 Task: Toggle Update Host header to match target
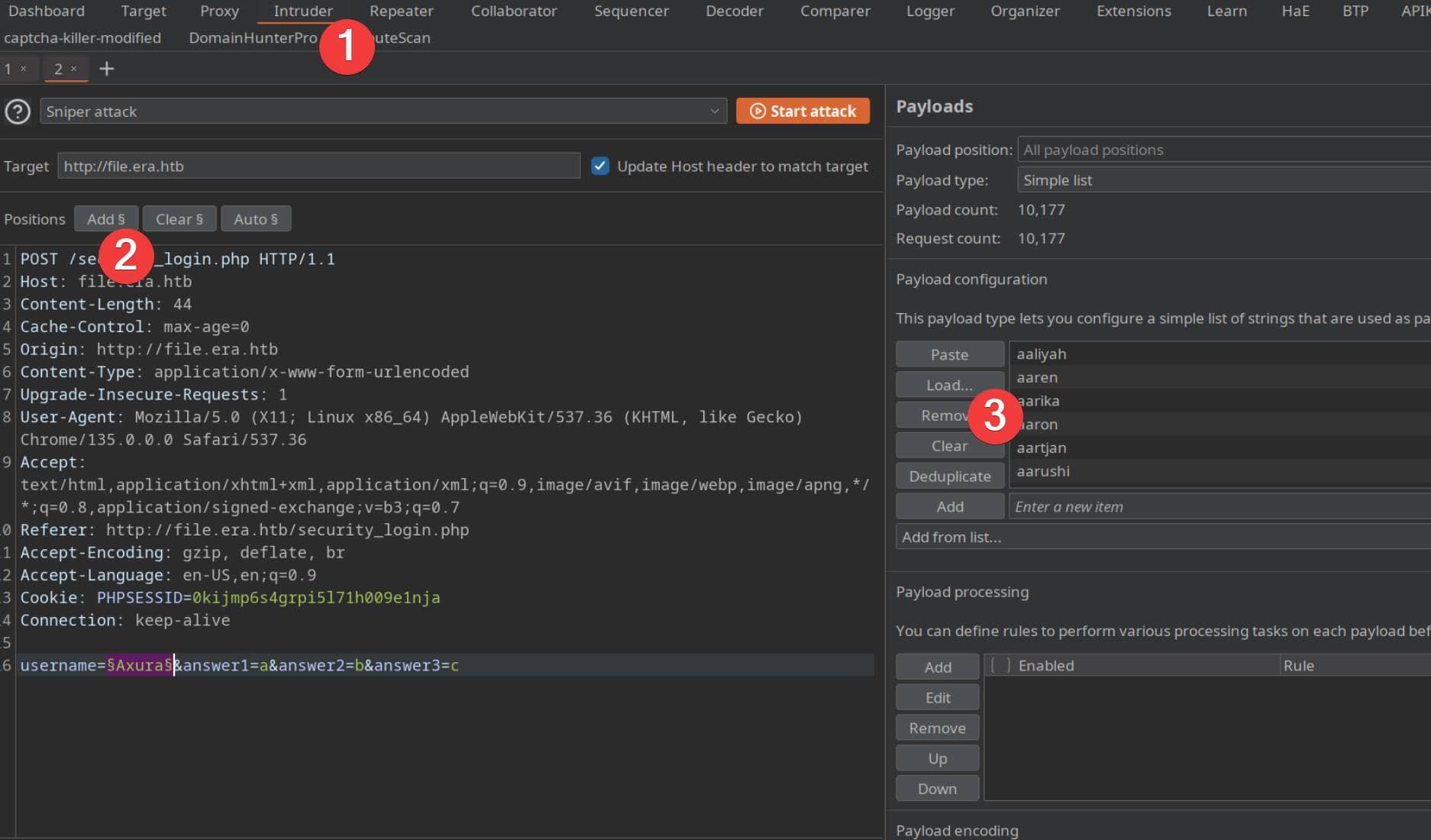(600, 166)
